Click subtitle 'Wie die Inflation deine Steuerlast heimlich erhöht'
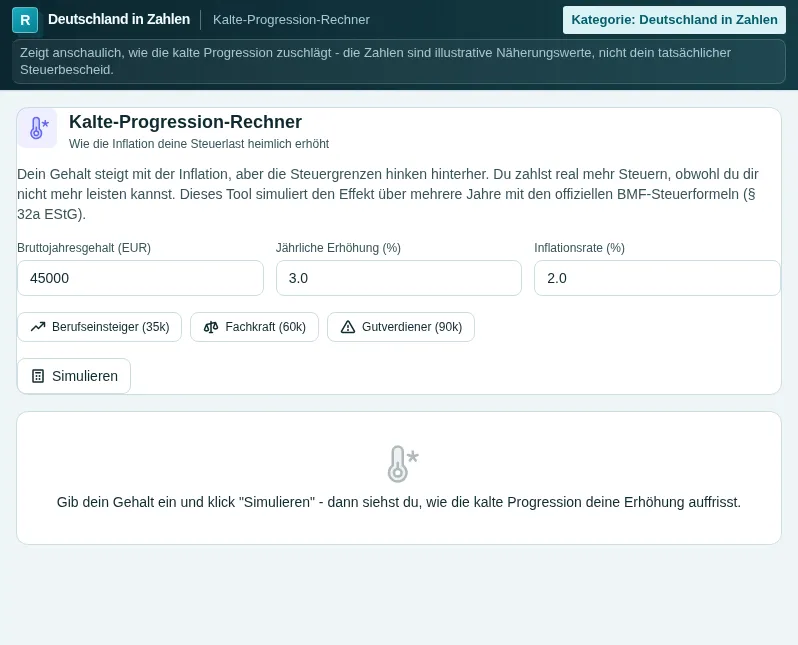 pos(199,144)
